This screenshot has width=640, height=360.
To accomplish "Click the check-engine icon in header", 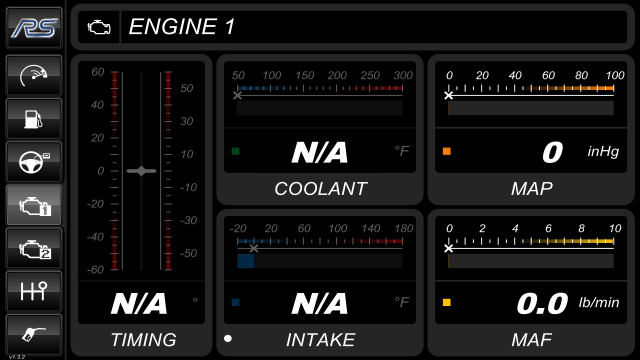I will (99, 27).
